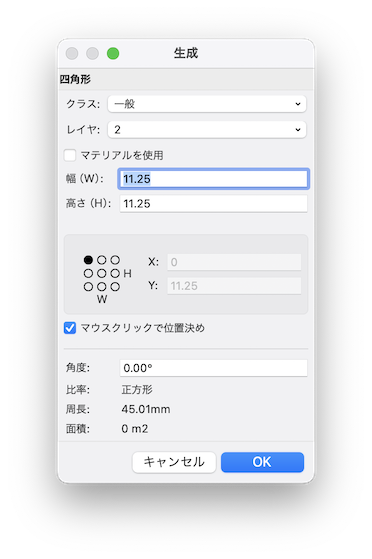Select the top-left anchor point radio button
The width and height of the screenshot is (372, 559).
[x=88, y=260]
